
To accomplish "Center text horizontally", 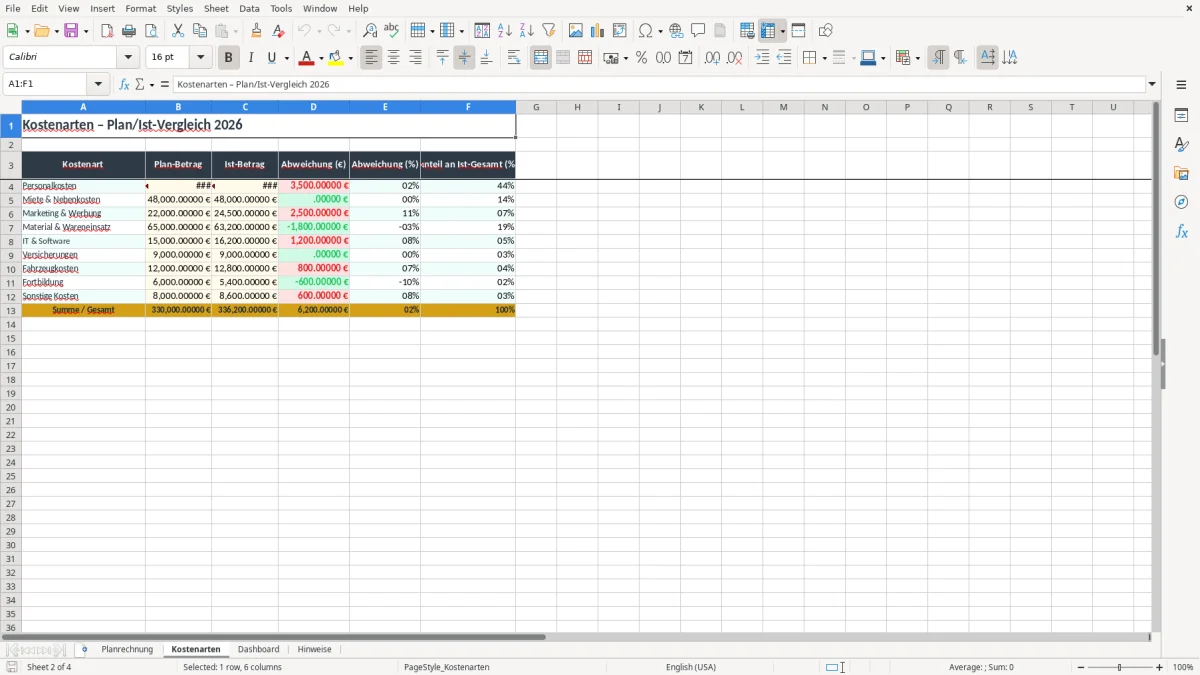I will pos(394,58).
